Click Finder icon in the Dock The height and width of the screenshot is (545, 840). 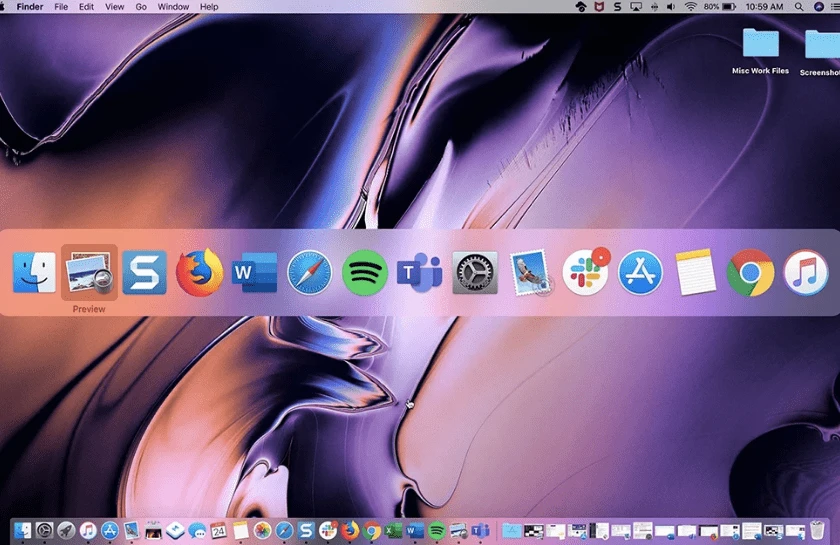coord(22,531)
